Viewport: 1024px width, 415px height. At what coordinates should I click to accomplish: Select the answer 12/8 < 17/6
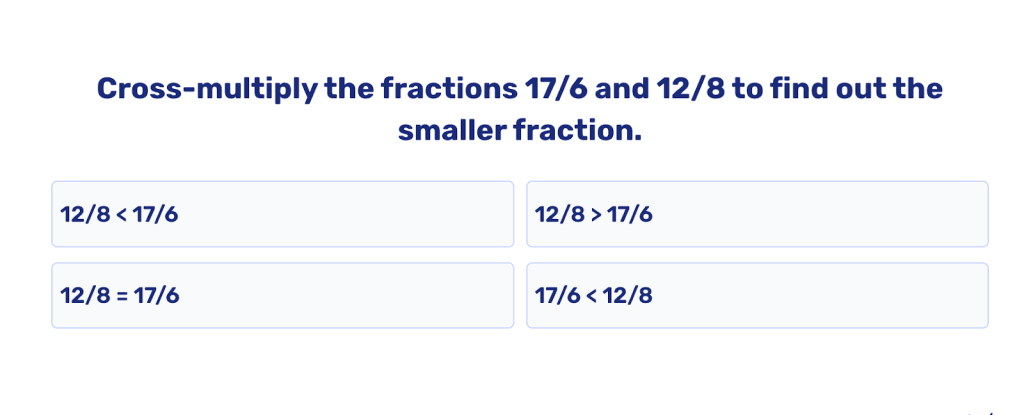point(282,214)
